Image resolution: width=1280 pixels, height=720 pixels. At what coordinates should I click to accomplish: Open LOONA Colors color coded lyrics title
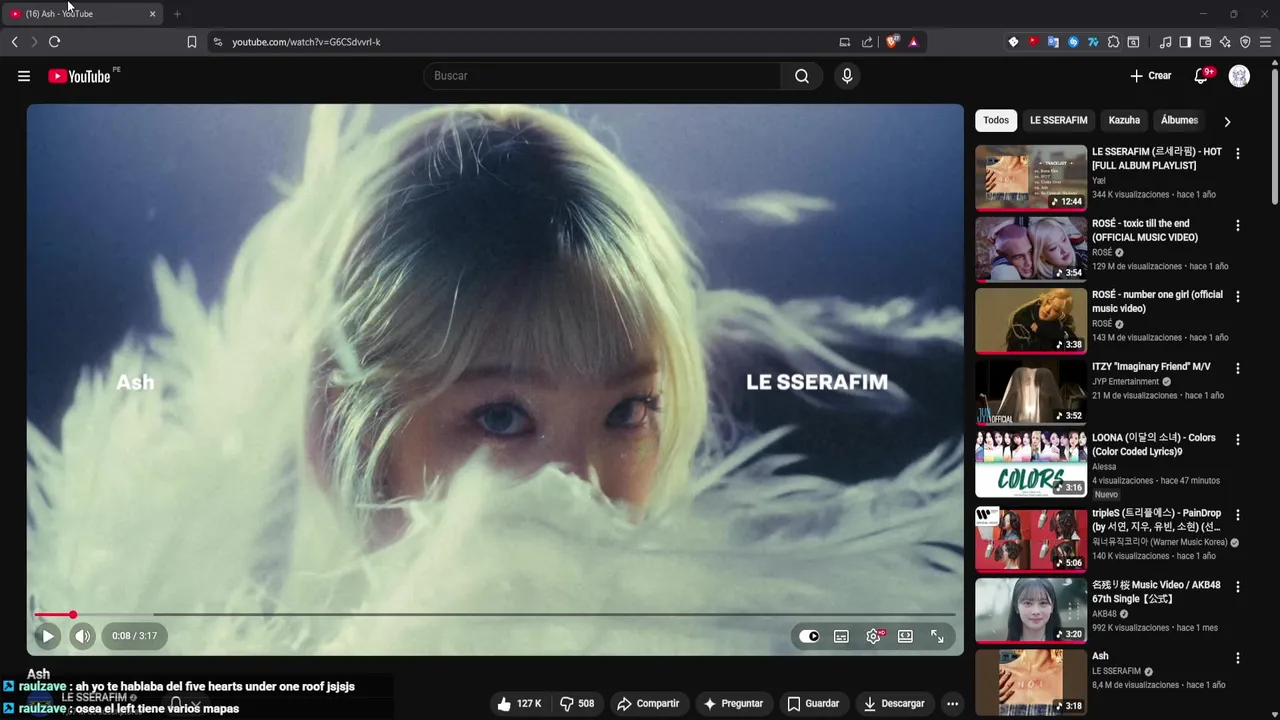(x=1154, y=445)
